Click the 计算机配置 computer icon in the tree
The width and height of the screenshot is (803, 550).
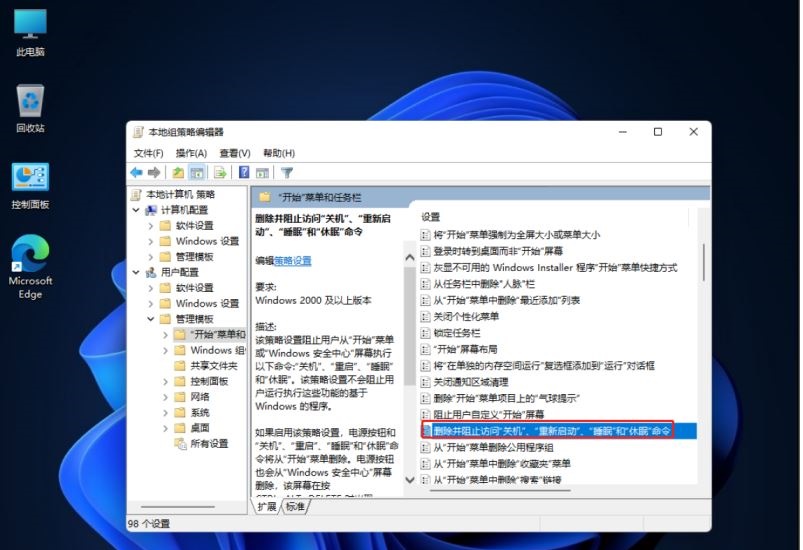point(151,210)
